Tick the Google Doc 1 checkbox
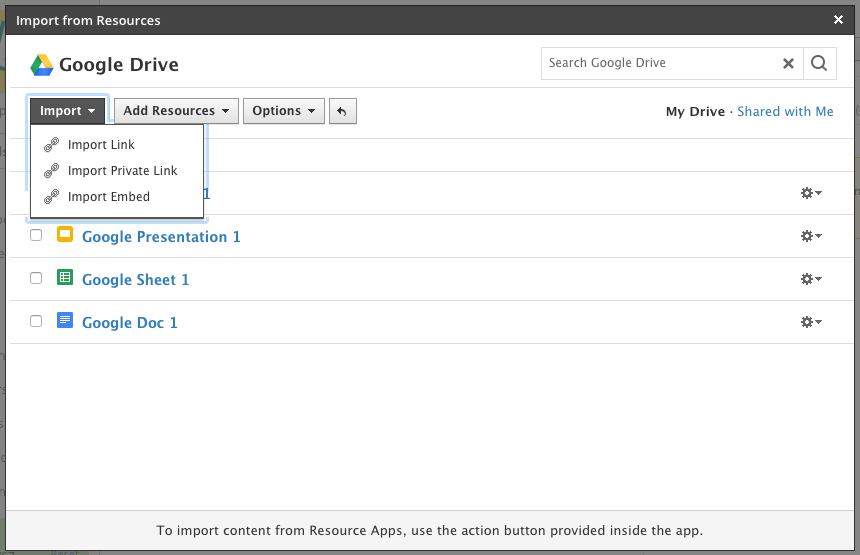This screenshot has width=860, height=555. click(36, 321)
